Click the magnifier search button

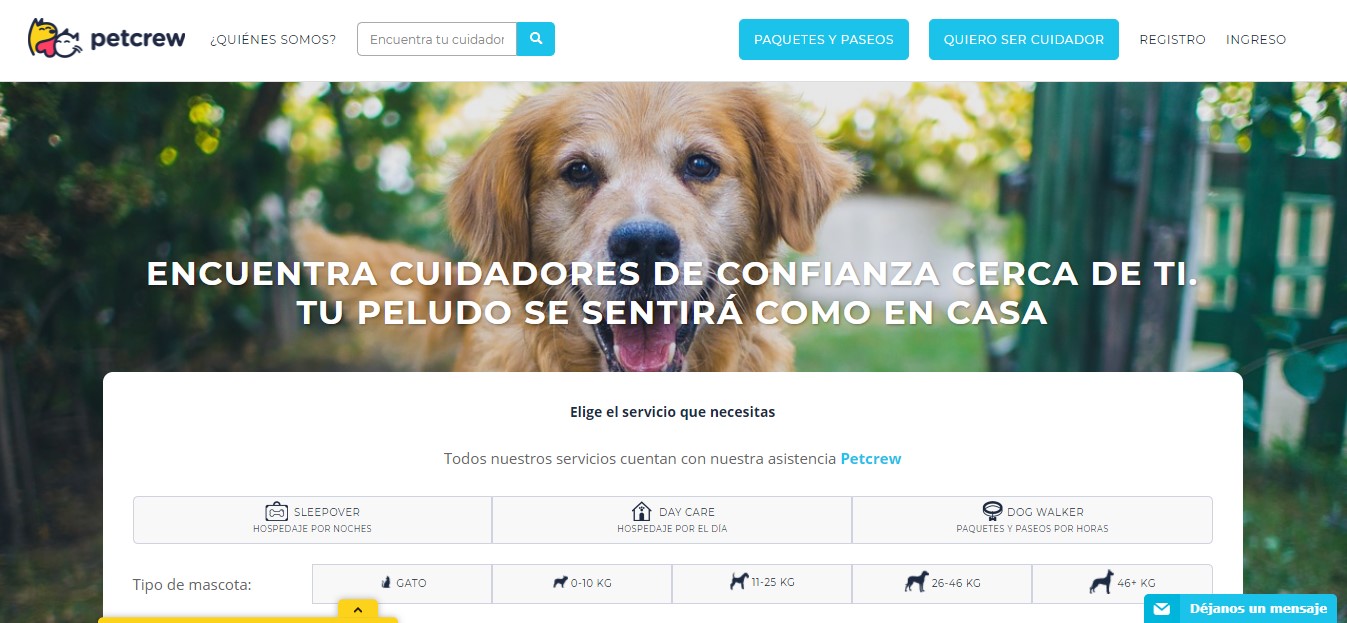536,39
